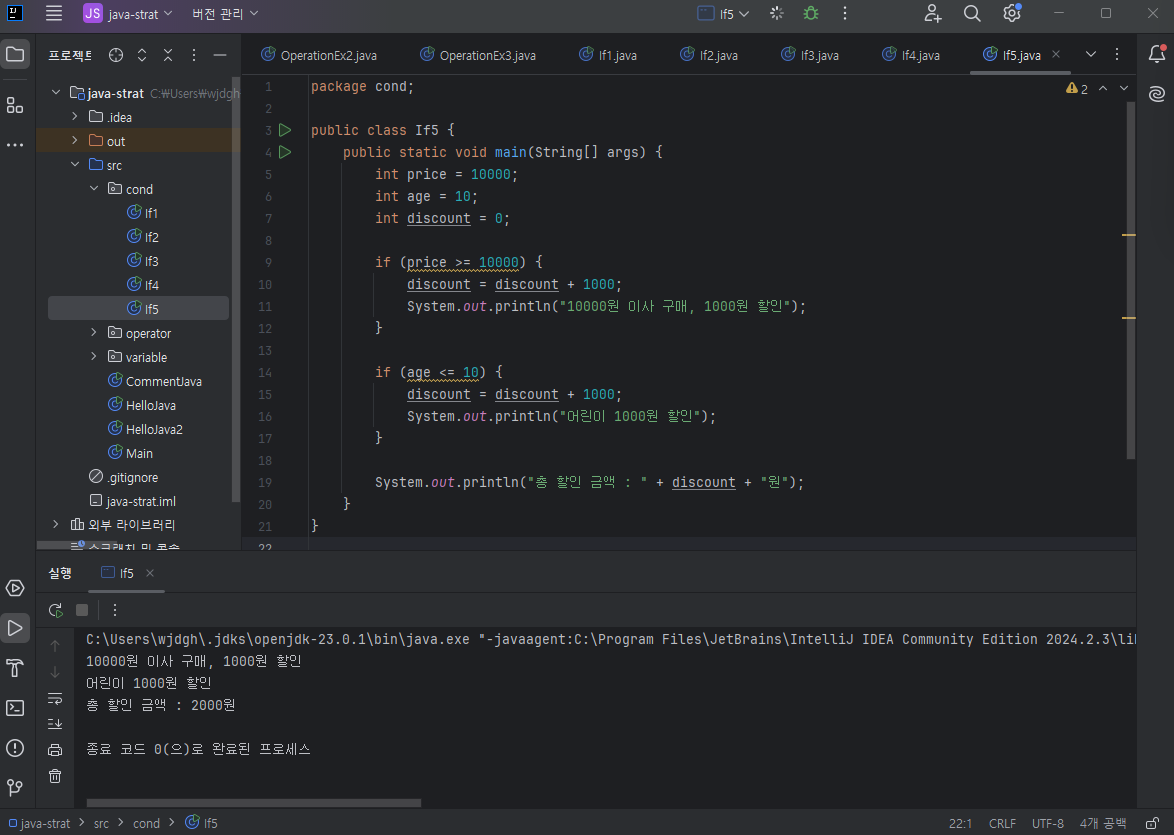Click UTF-8 encoding in status bar

(1047, 823)
